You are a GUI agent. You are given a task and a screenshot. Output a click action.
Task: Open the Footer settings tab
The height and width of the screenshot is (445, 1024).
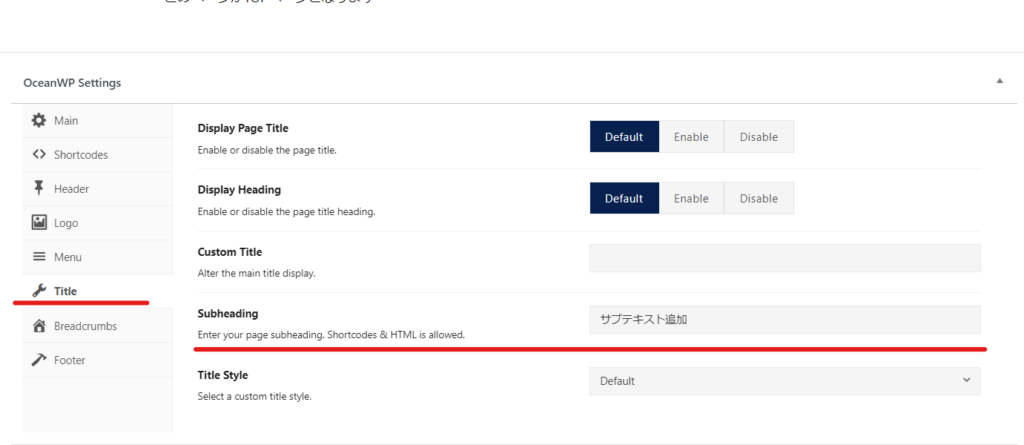[x=72, y=359]
